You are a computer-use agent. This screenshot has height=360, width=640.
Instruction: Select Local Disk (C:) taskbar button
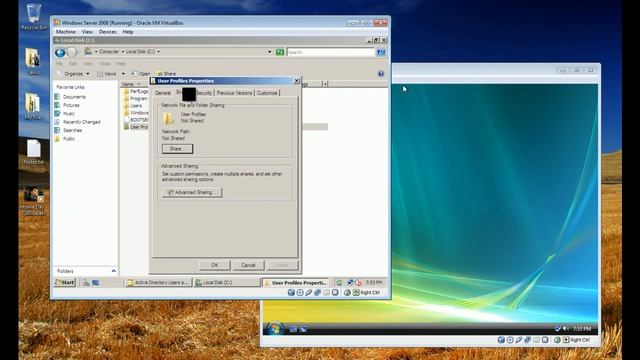click(x=226, y=282)
